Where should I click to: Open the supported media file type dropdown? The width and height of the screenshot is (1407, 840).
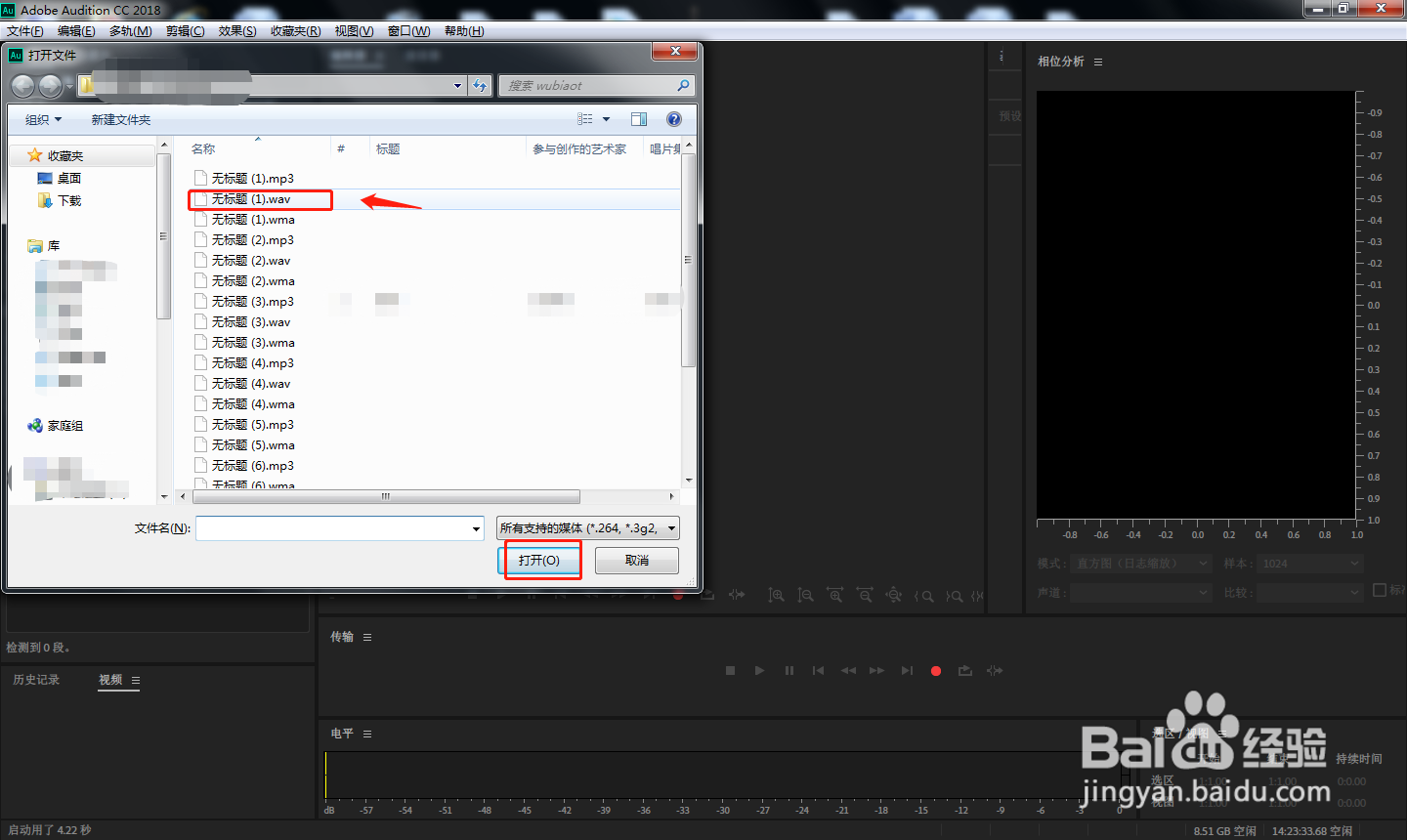click(588, 528)
